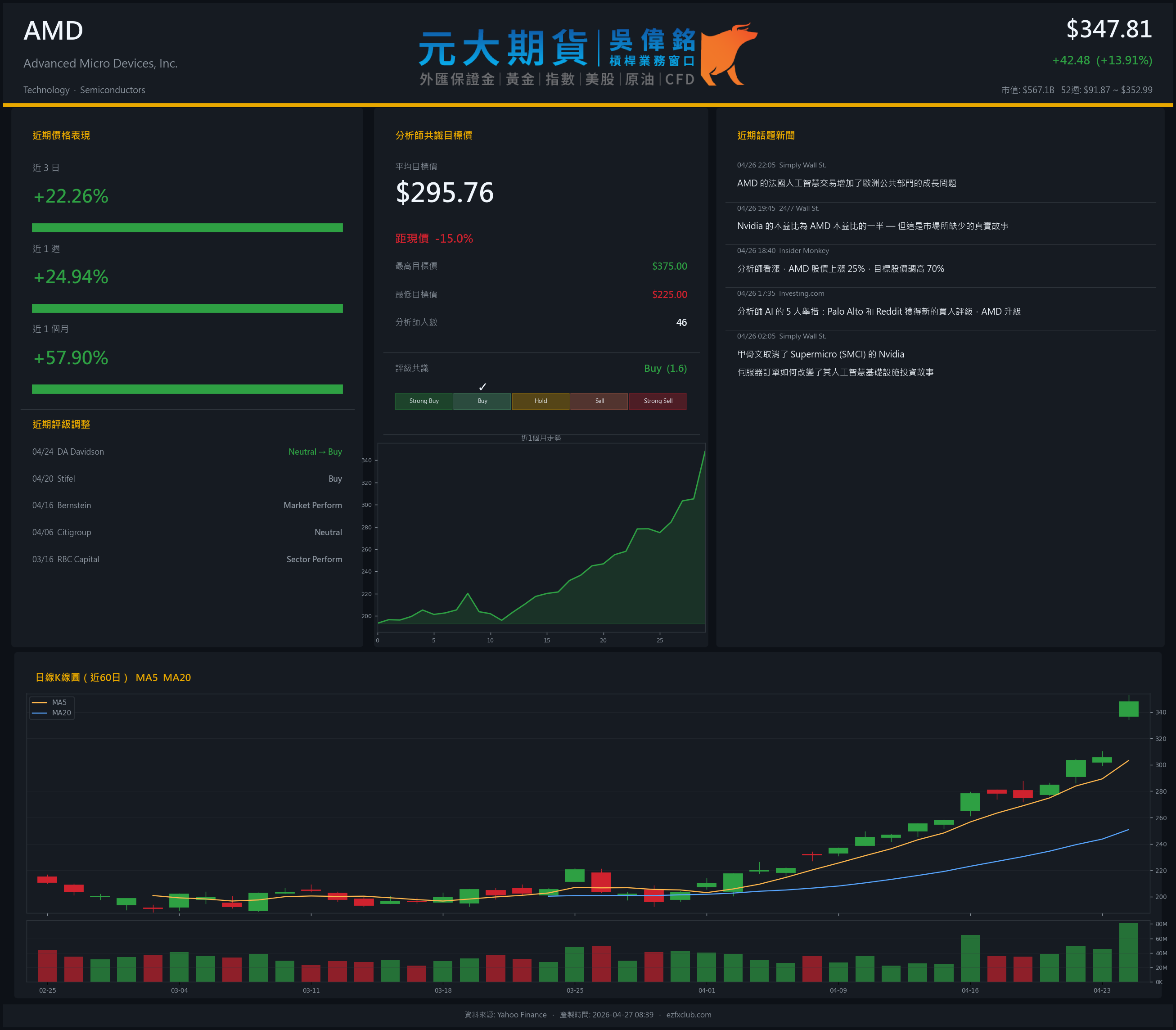
Task: Click the checkmark above the Buy rating
Action: [482, 387]
